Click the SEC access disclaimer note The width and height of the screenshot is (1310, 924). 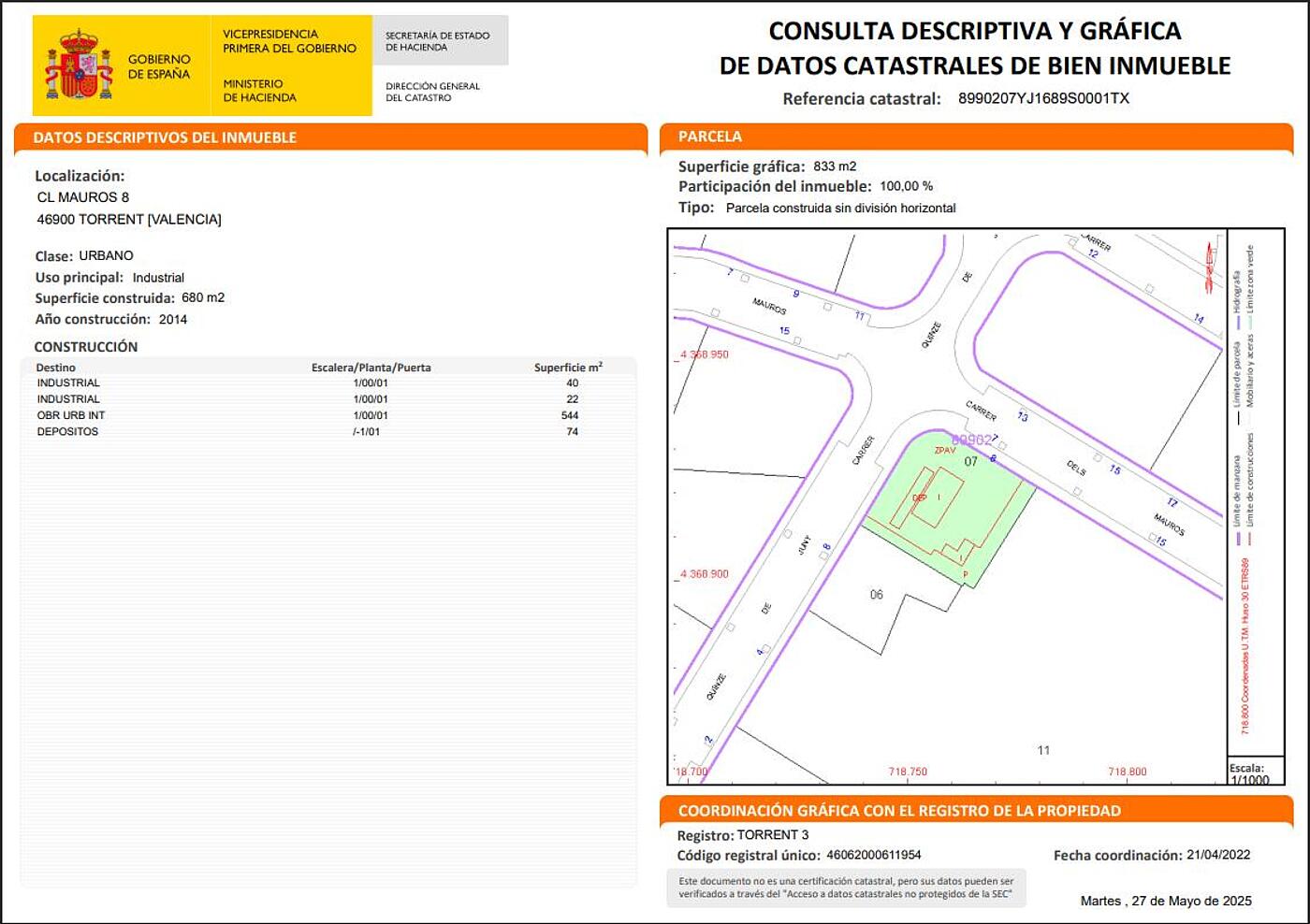pos(846,888)
